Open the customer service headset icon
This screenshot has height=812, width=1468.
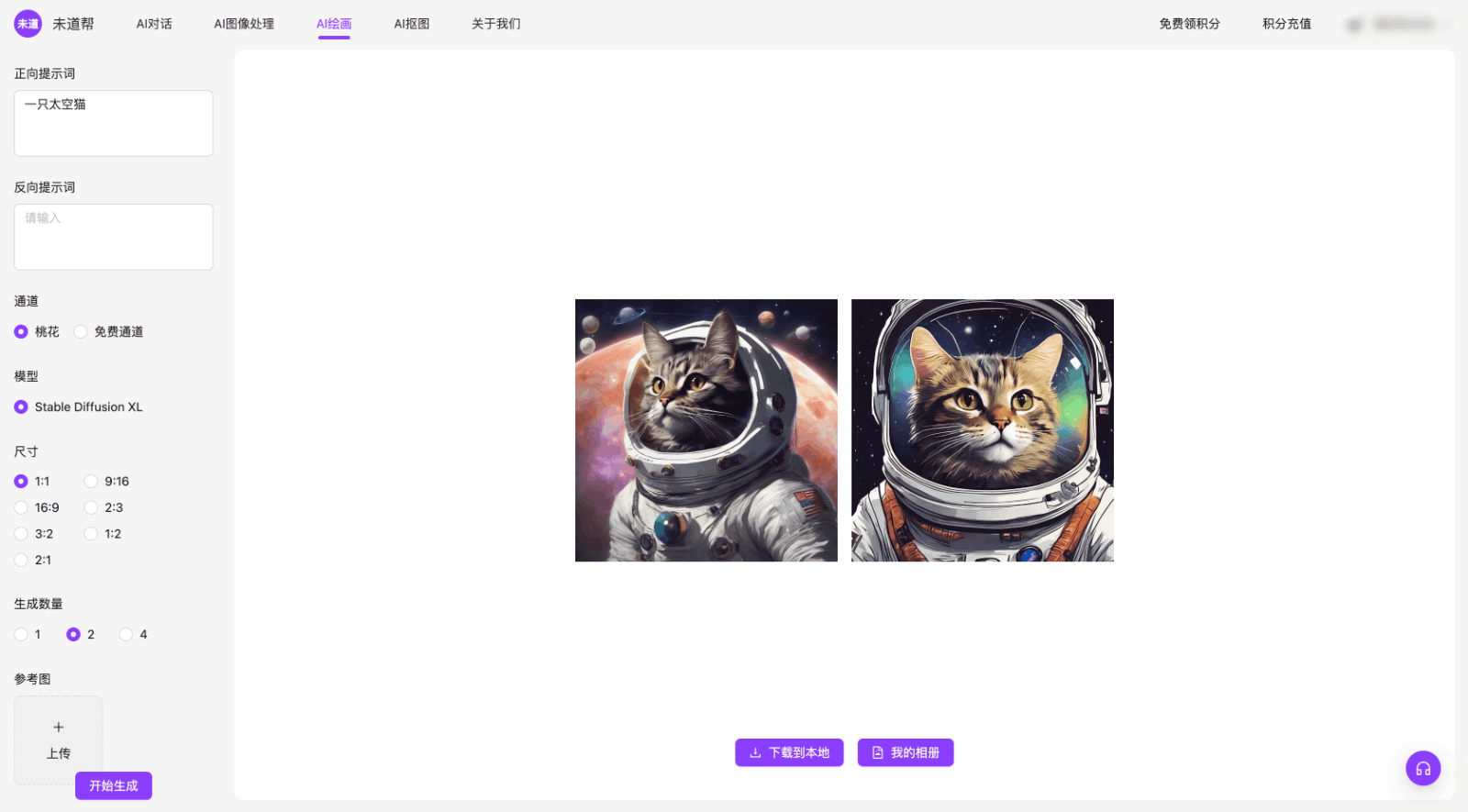click(x=1423, y=768)
